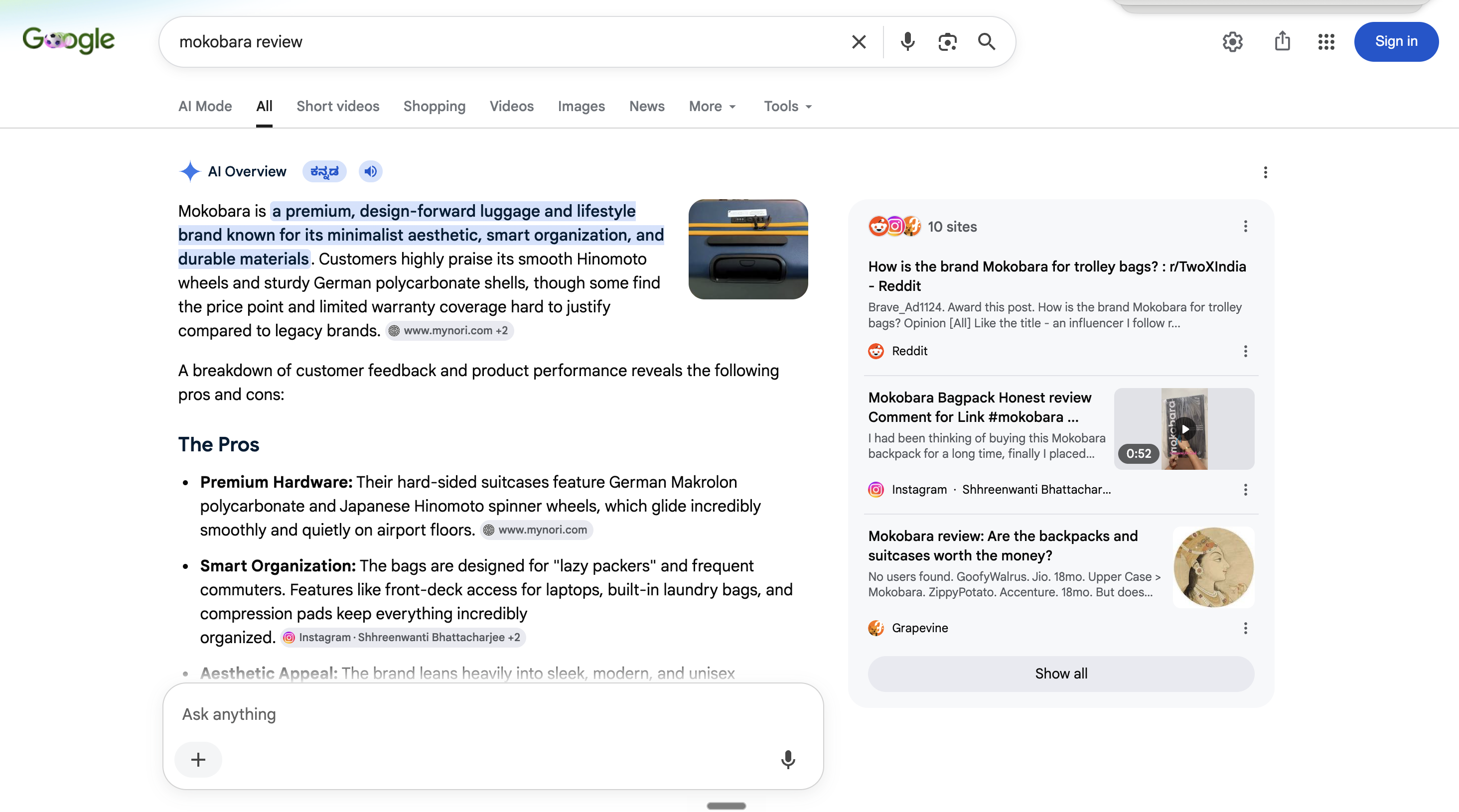Listen to the AI Overview audio
1459x812 pixels.
pyautogui.click(x=370, y=171)
